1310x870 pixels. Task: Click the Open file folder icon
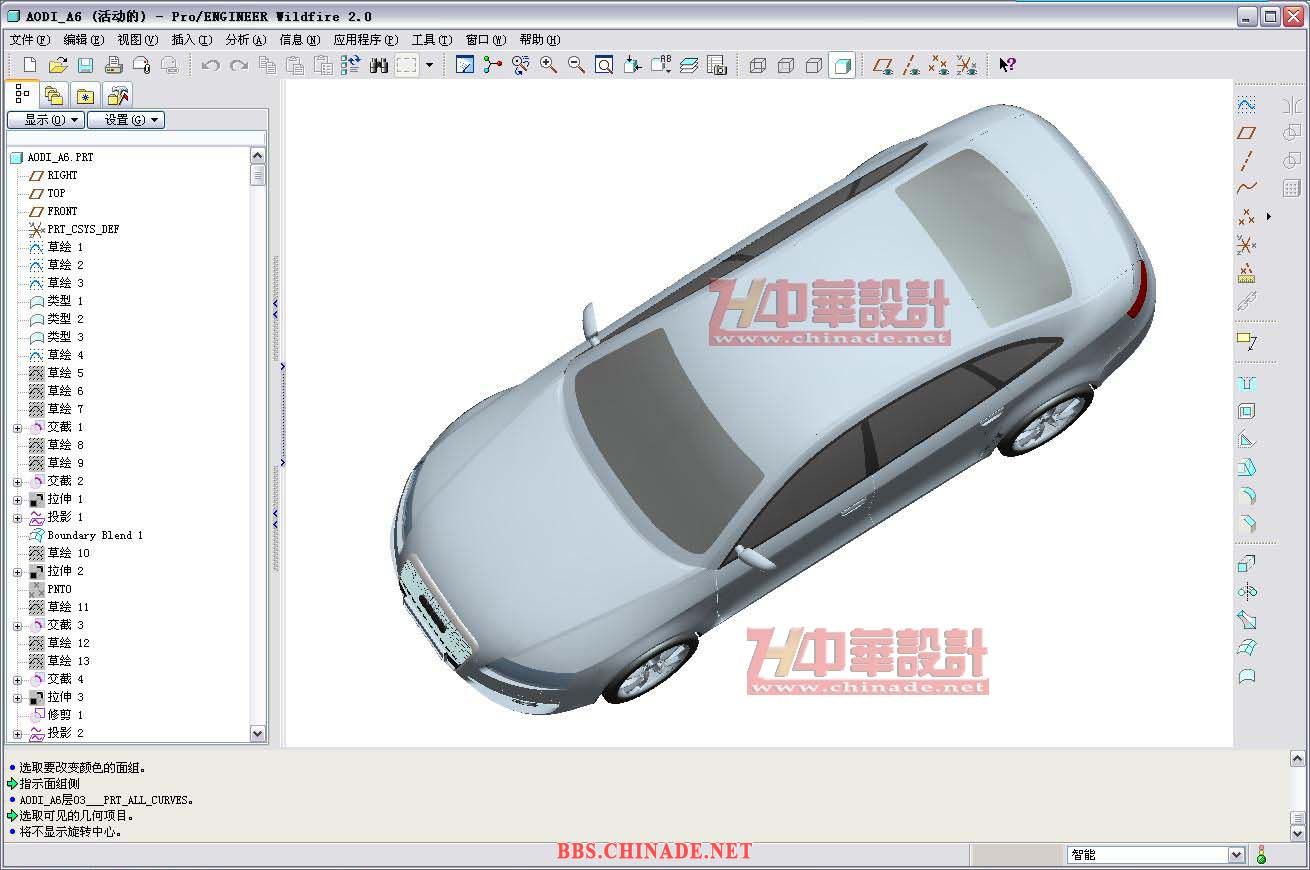[x=58, y=65]
